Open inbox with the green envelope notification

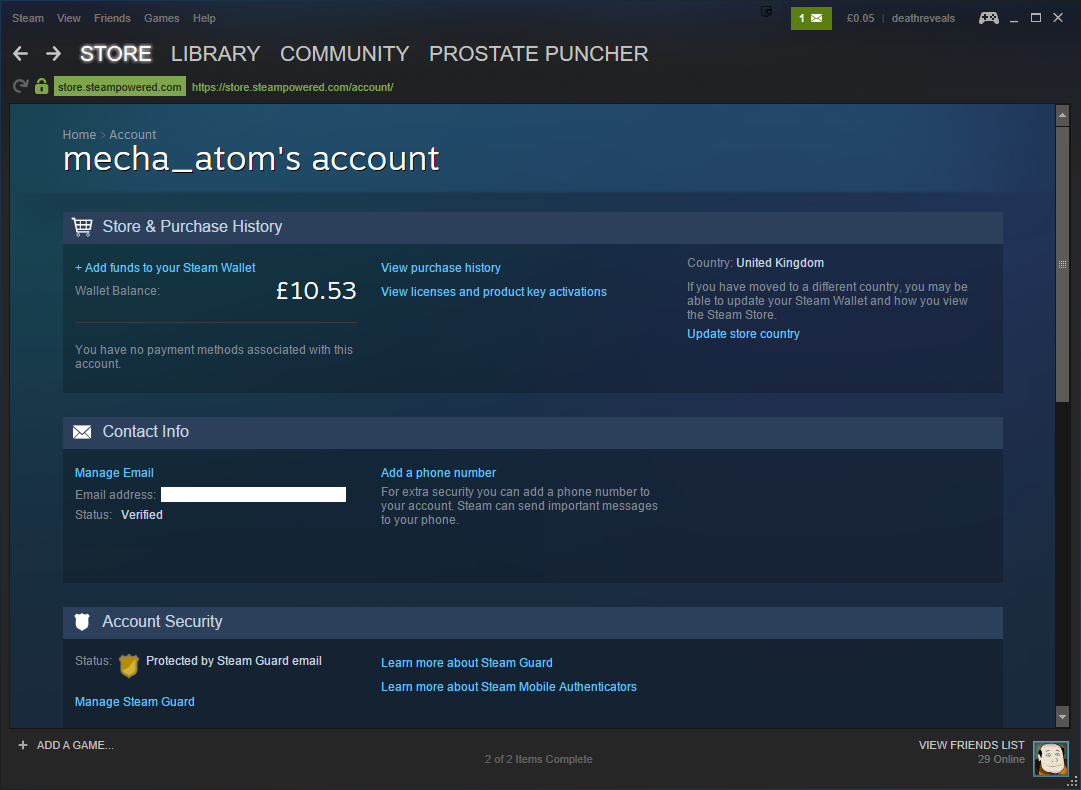pos(811,19)
